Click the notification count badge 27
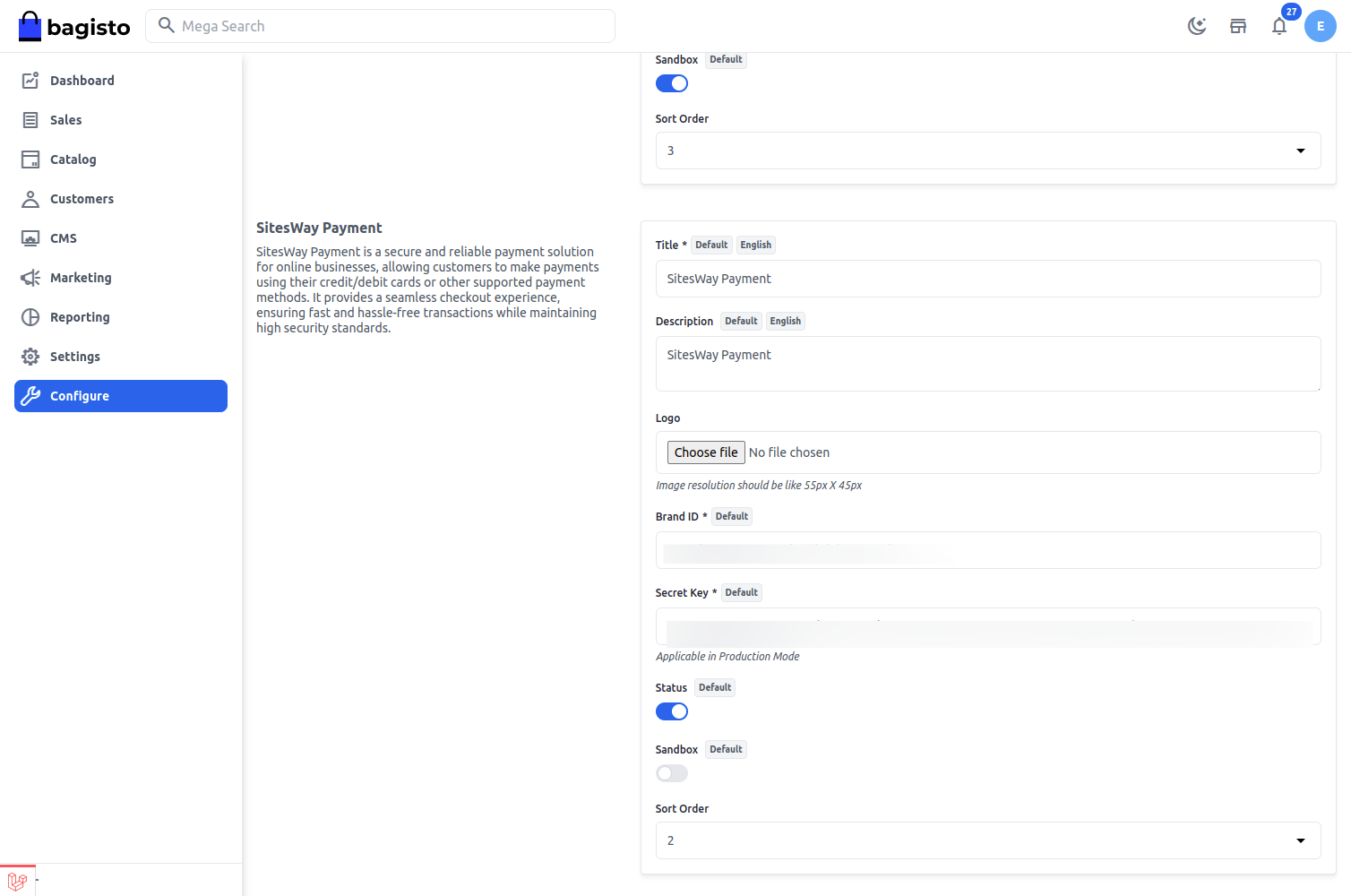The width and height of the screenshot is (1351, 896). tap(1291, 12)
